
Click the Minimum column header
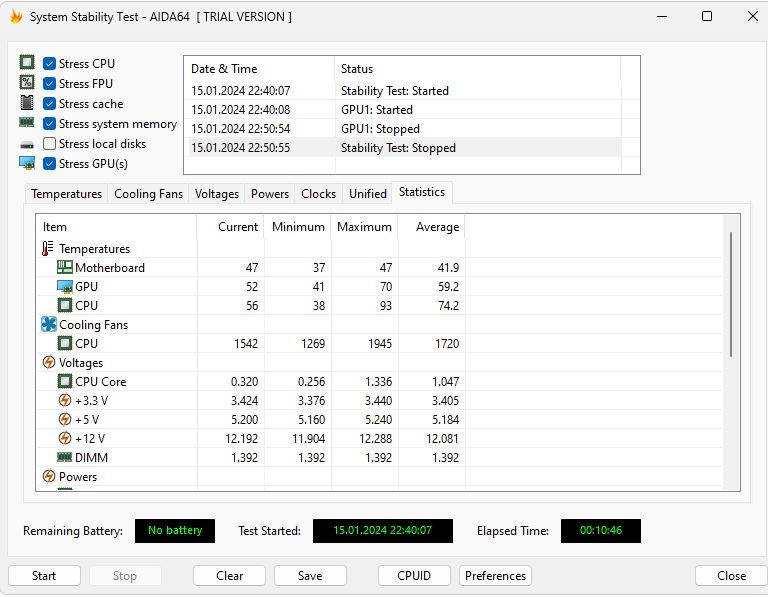[x=297, y=227]
